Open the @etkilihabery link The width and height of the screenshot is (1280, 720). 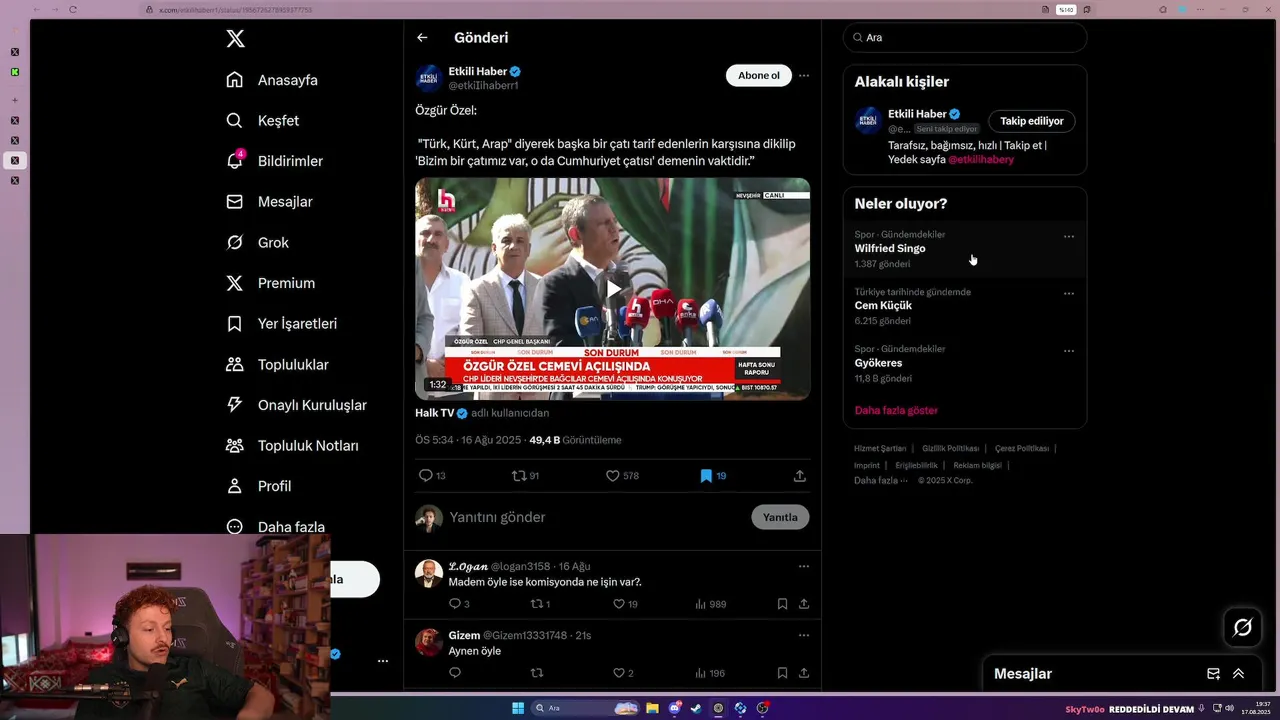pyautogui.click(x=980, y=160)
